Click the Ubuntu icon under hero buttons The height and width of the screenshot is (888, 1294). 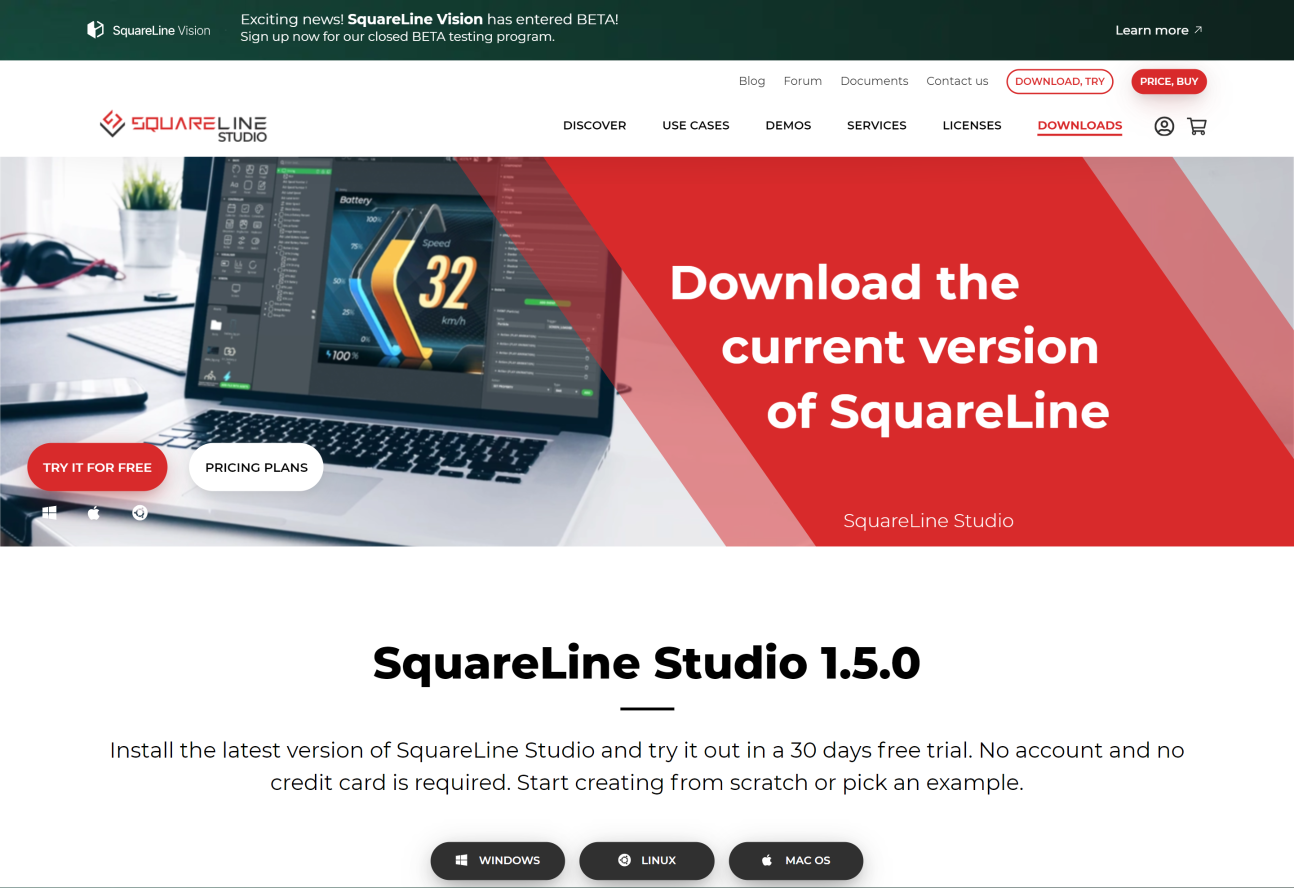coord(140,512)
